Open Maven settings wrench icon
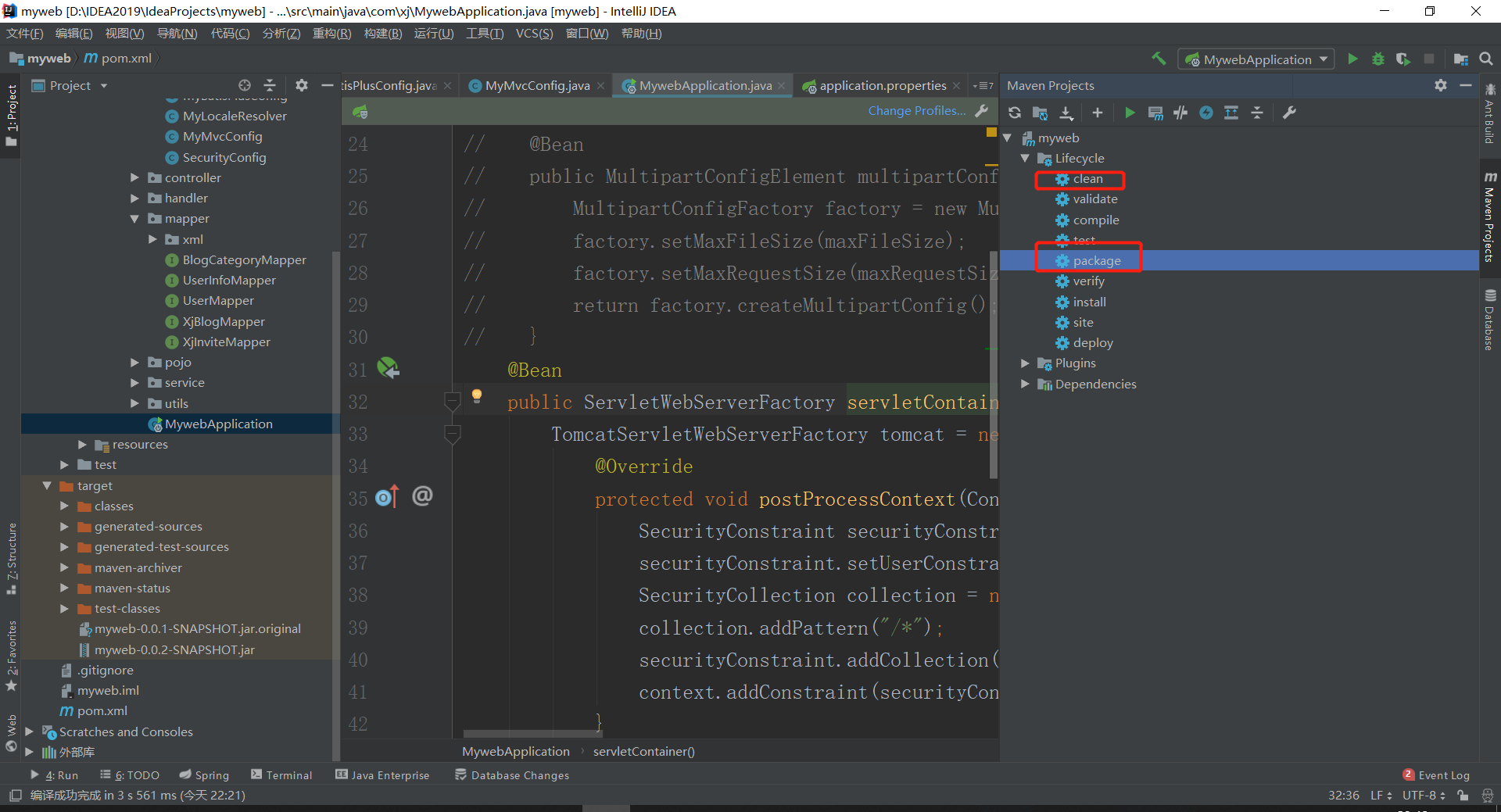The image size is (1501, 812). (x=1290, y=113)
